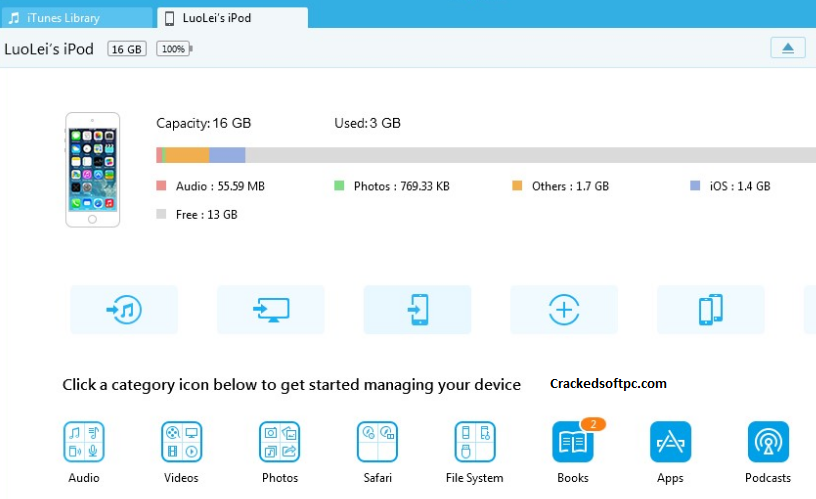The height and width of the screenshot is (499, 816).
Task: Open the Videos category
Action: (181, 453)
